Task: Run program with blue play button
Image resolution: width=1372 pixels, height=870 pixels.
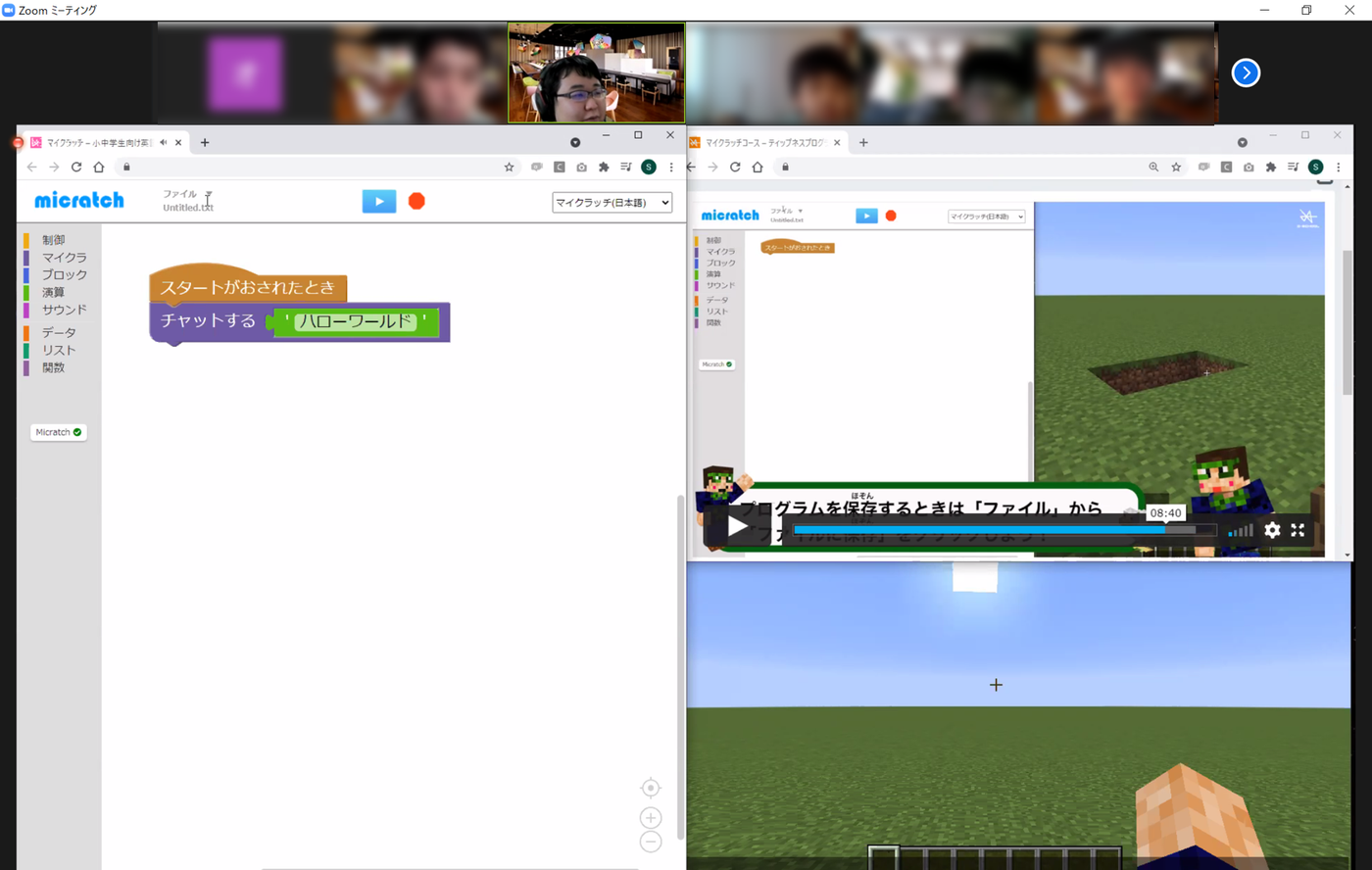Action: pos(379,201)
